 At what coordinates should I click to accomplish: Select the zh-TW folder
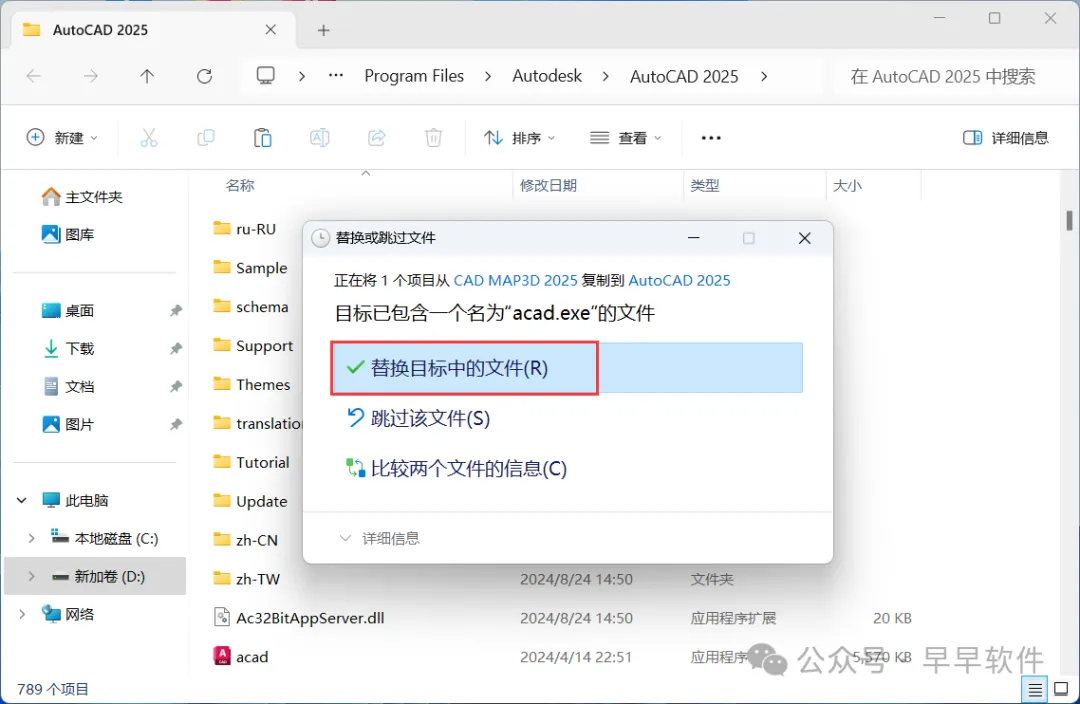tap(247, 579)
